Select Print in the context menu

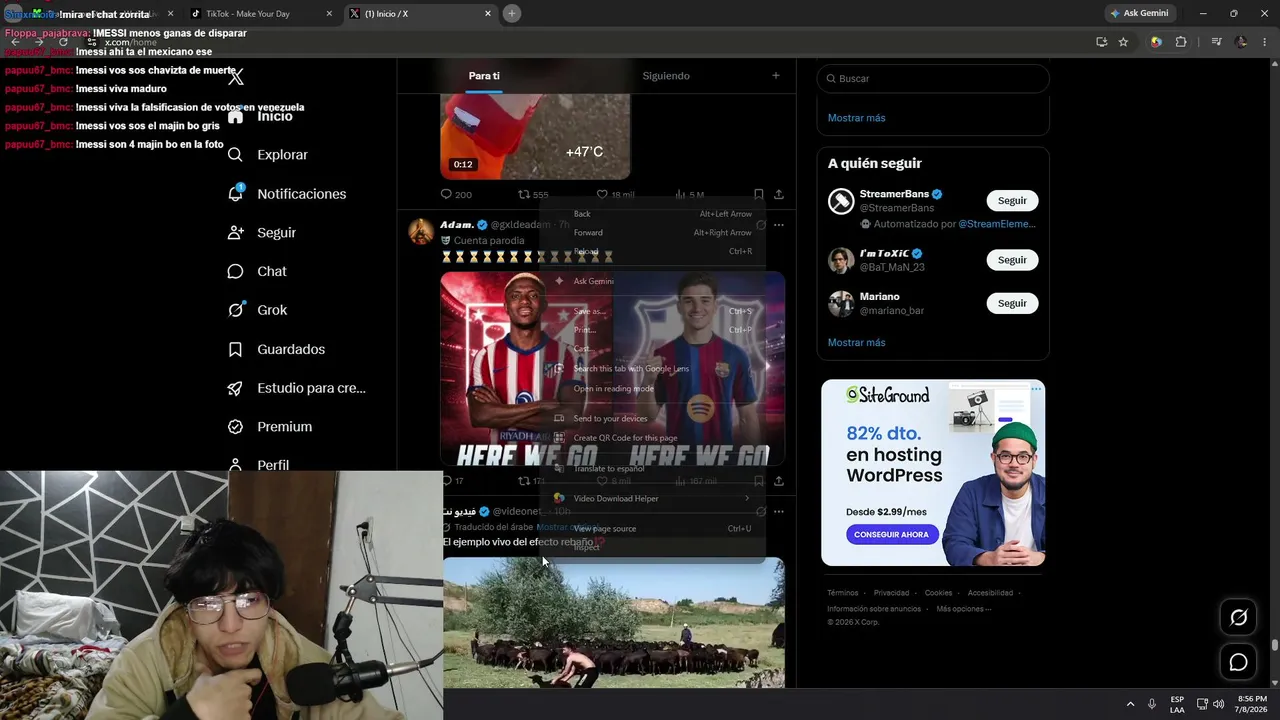point(652,330)
